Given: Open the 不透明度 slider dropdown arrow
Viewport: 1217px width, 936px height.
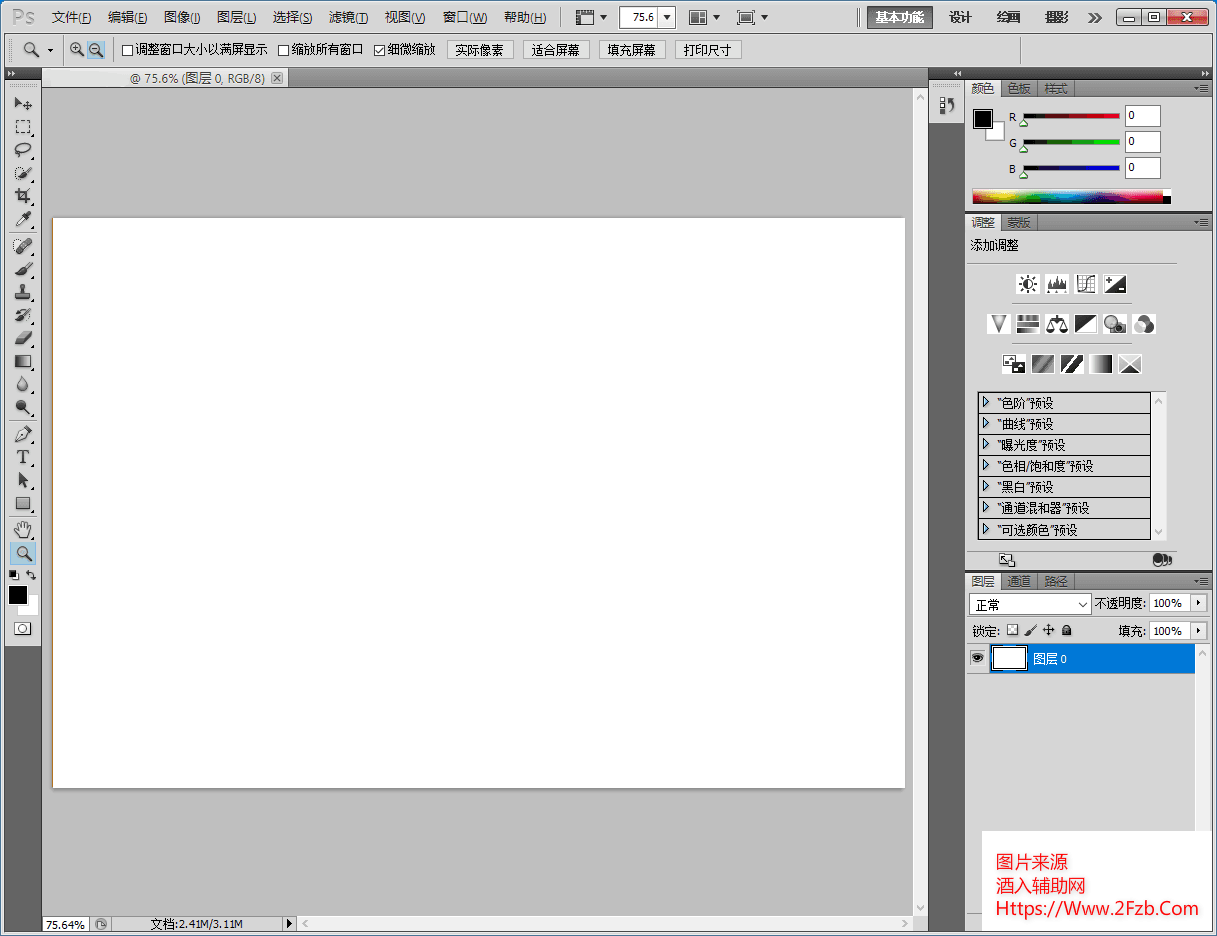Looking at the screenshot, I should point(1199,603).
